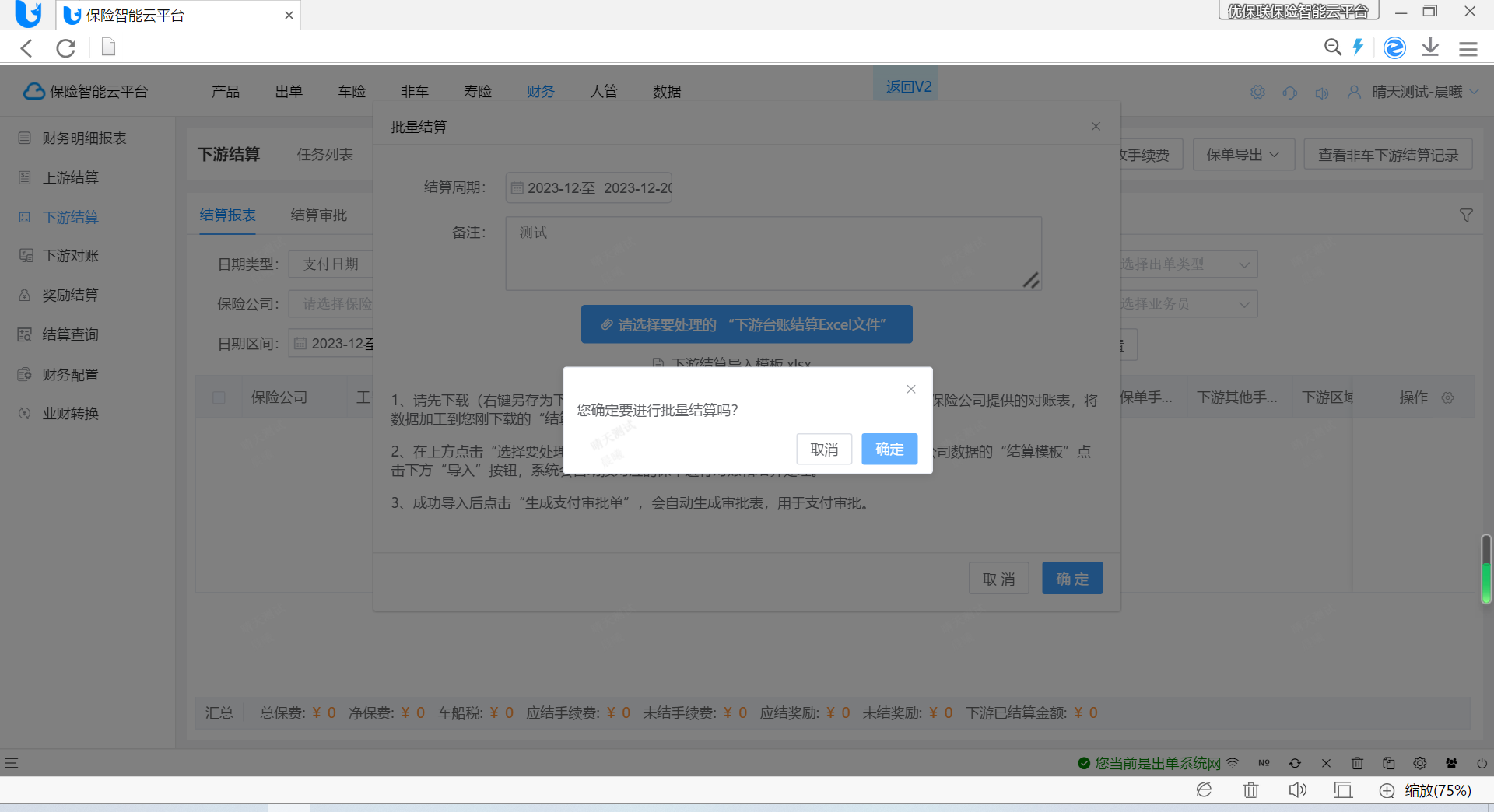The image size is (1494, 812).
Task: Open the browser downloads arrow icon
Action: [1430, 47]
